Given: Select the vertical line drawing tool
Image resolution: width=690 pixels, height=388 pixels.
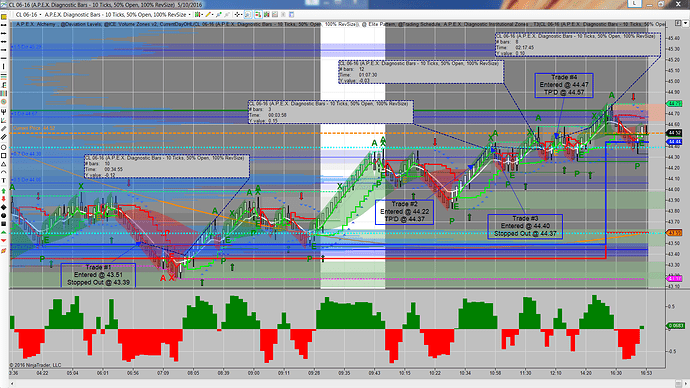Looking at the screenshot, I should [x=4, y=66].
